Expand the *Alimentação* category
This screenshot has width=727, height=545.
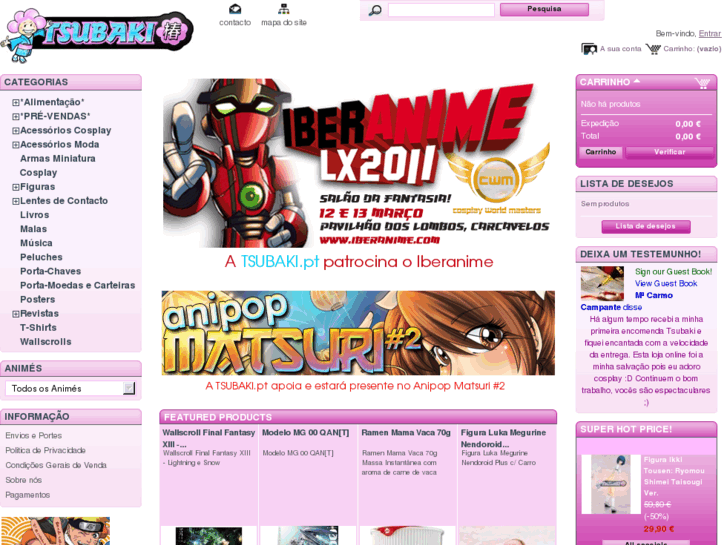16,103
